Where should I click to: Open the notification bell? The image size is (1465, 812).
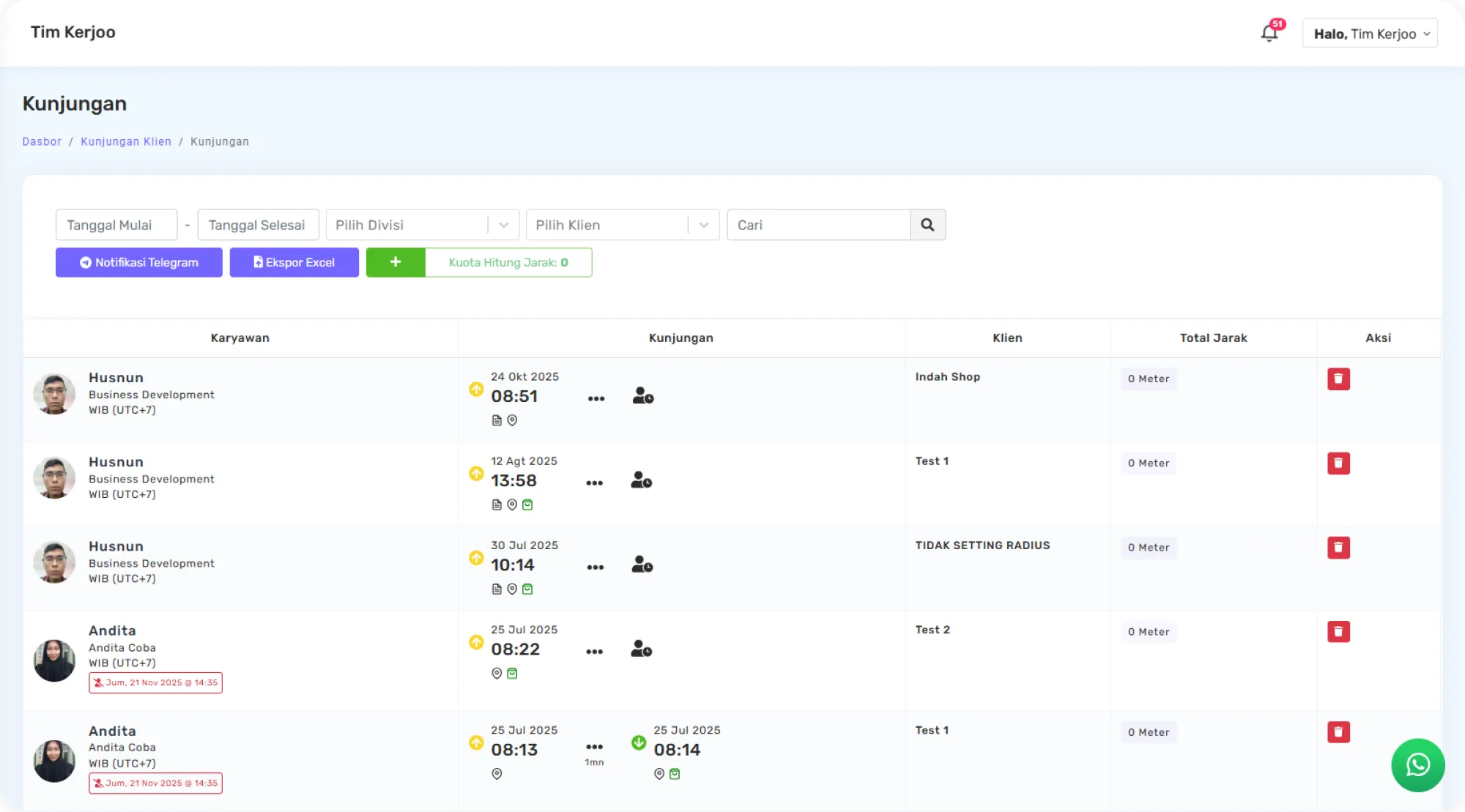click(x=1269, y=33)
